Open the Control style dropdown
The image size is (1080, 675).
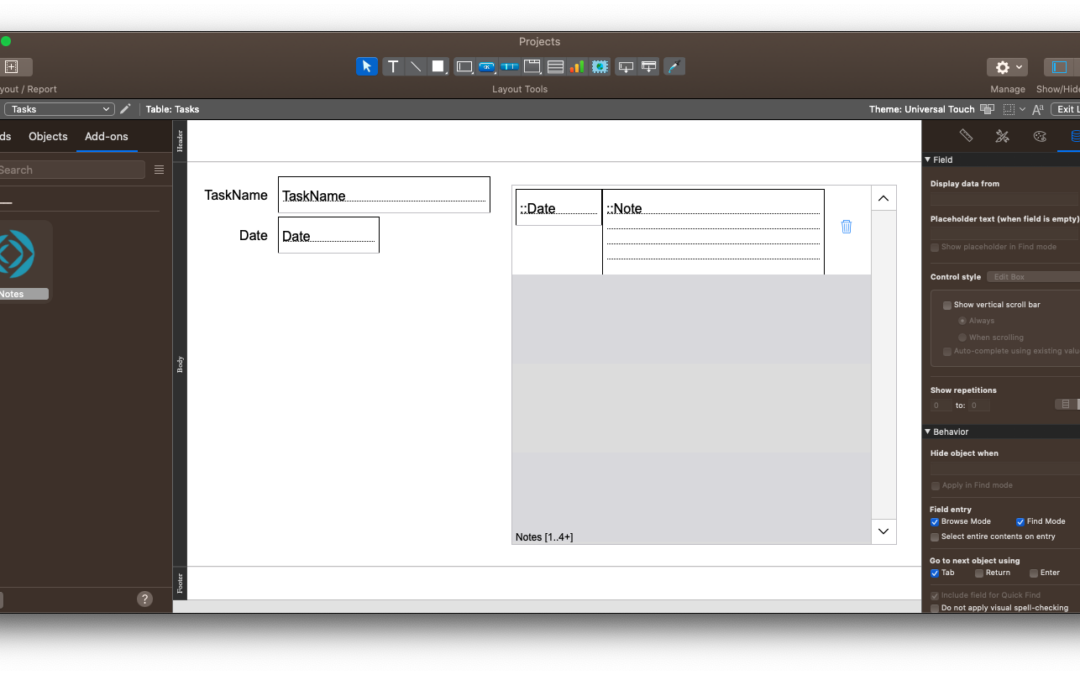(x=1033, y=276)
